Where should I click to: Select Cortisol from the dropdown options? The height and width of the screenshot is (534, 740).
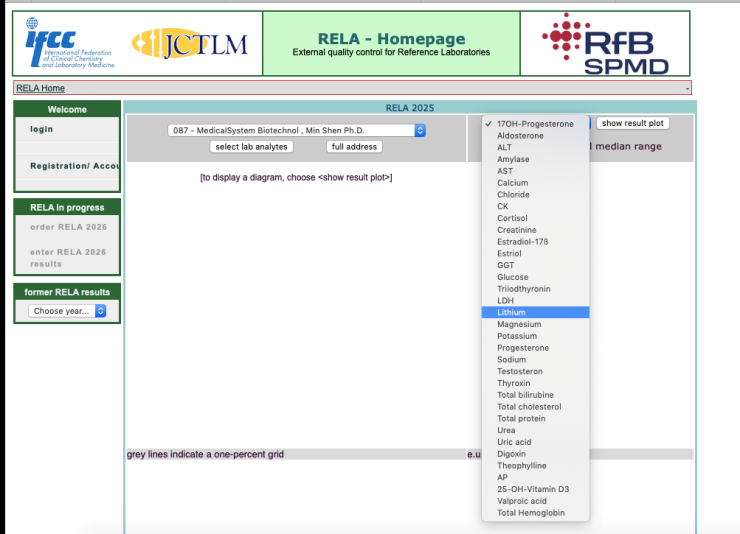pos(512,218)
